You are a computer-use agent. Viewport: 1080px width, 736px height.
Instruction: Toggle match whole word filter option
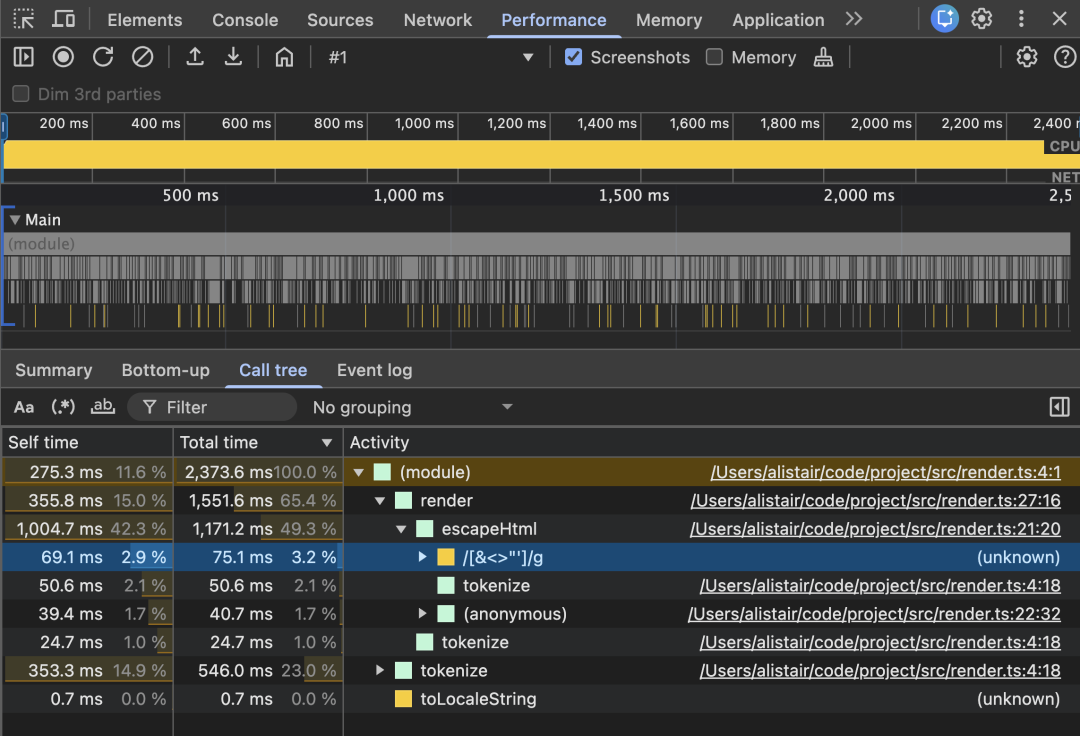pos(103,407)
